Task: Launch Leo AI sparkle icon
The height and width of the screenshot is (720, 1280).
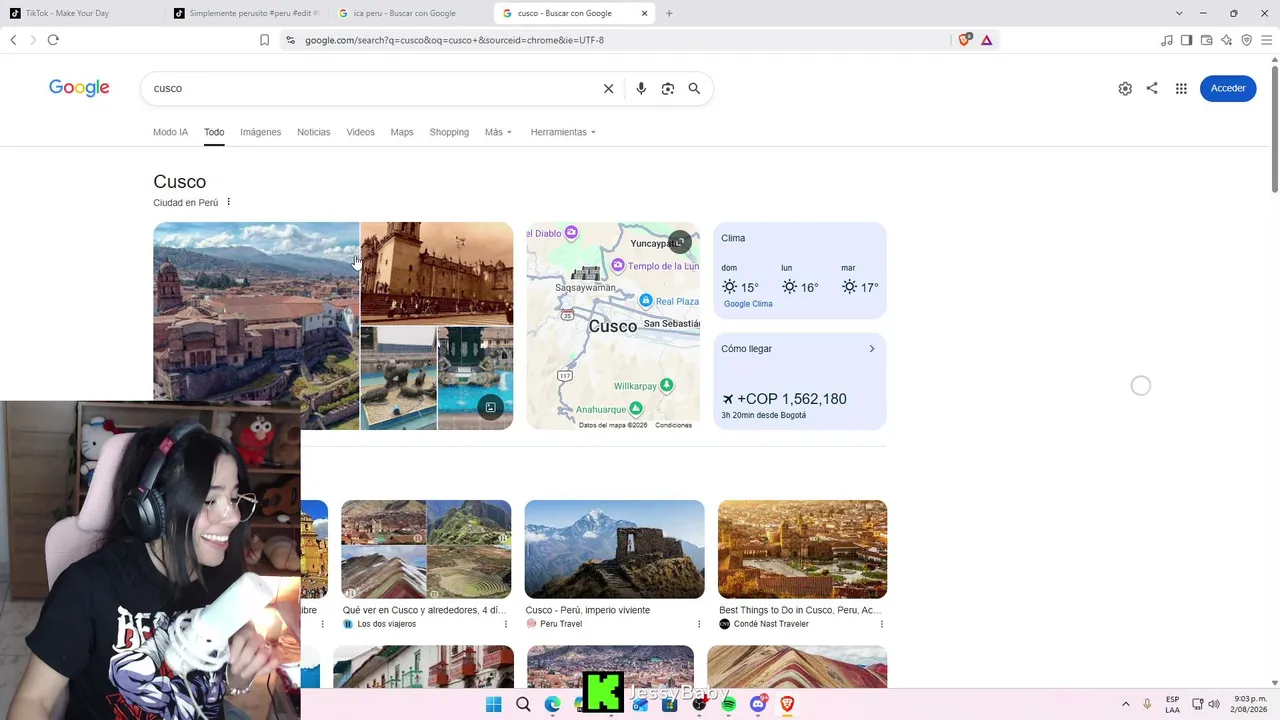Action: pyautogui.click(x=1227, y=40)
